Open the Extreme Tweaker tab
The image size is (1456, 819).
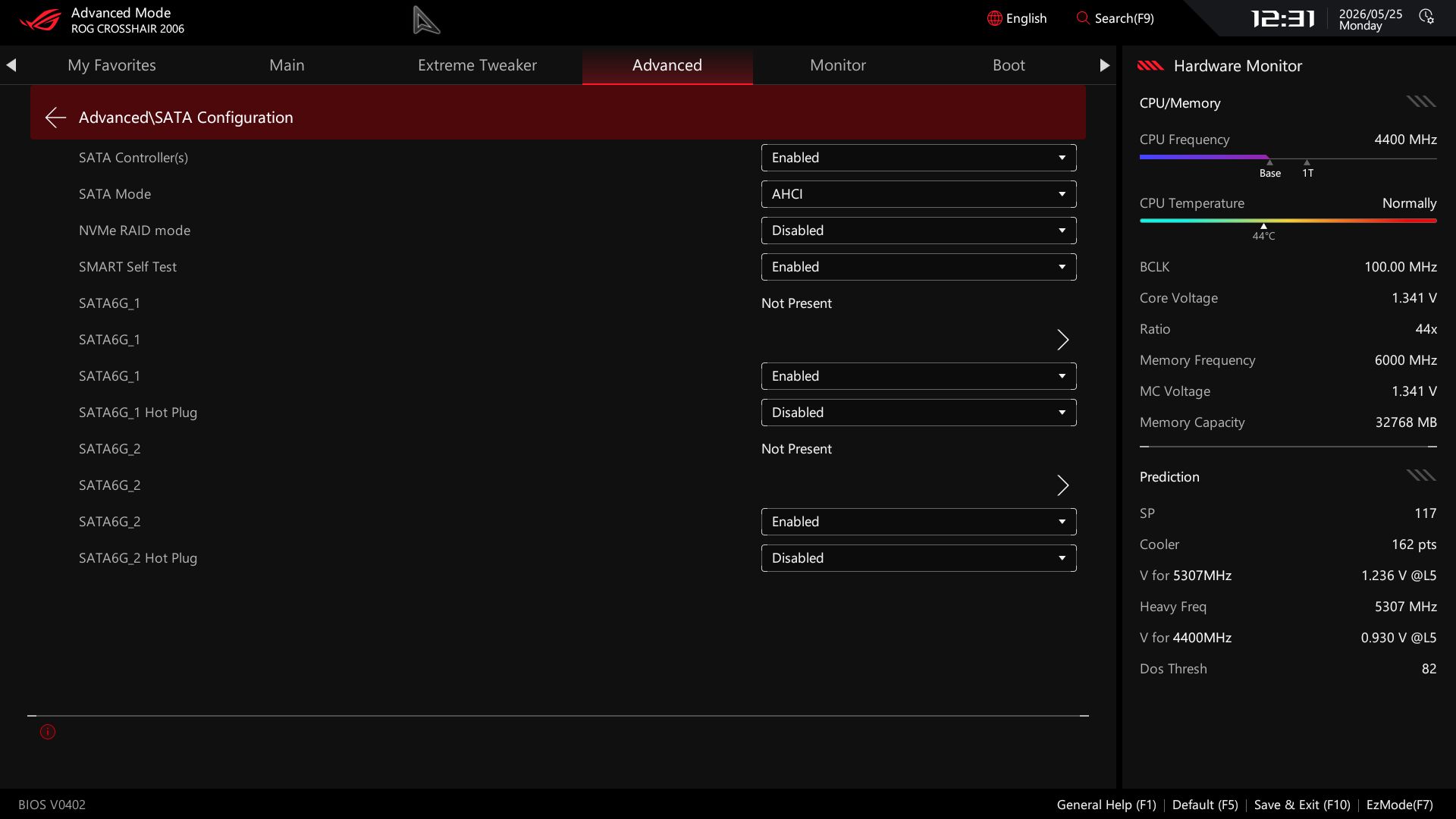pyautogui.click(x=477, y=65)
